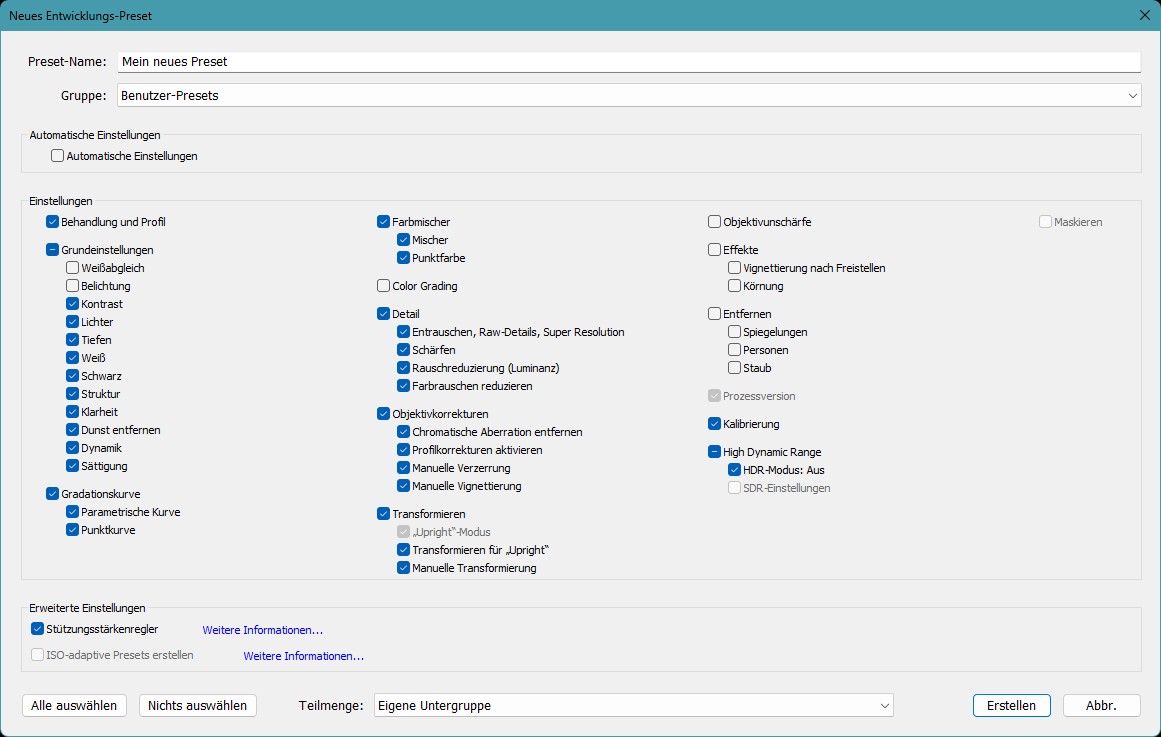The height and width of the screenshot is (737, 1161).
Task: Close the Neues Entwicklungs-Preset dialog
Action: pyautogui.click(x=1144, y=16)
